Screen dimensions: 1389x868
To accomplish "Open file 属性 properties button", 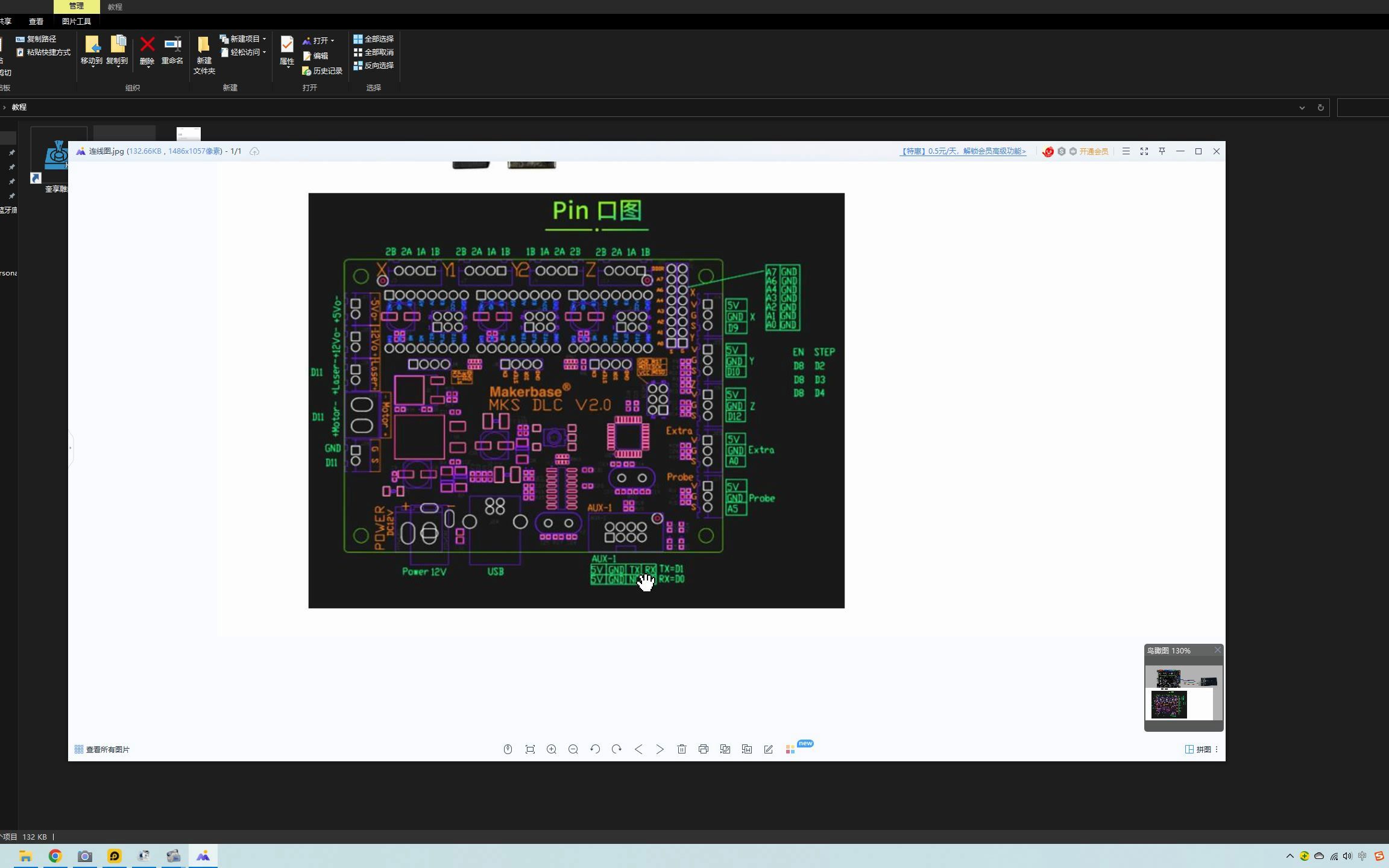I will [x=287, y=51].
